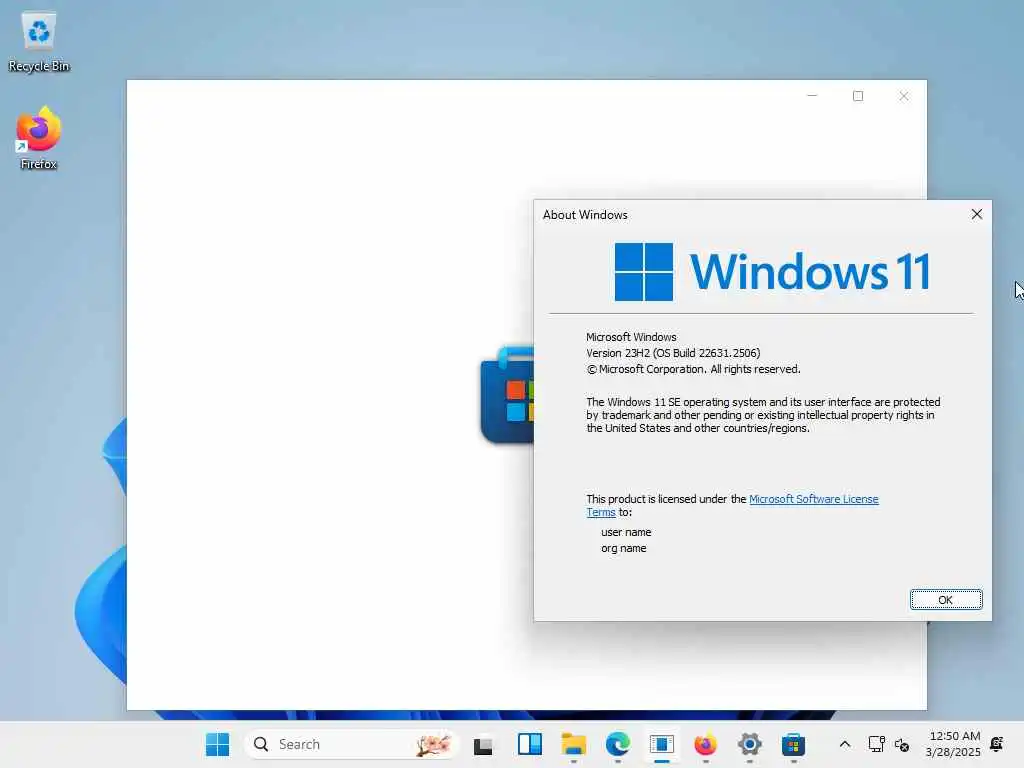Open Settings gear on the taskbar
This screenshot has height=768, width=1024.
pyautogui.click(x=750, y=744)
